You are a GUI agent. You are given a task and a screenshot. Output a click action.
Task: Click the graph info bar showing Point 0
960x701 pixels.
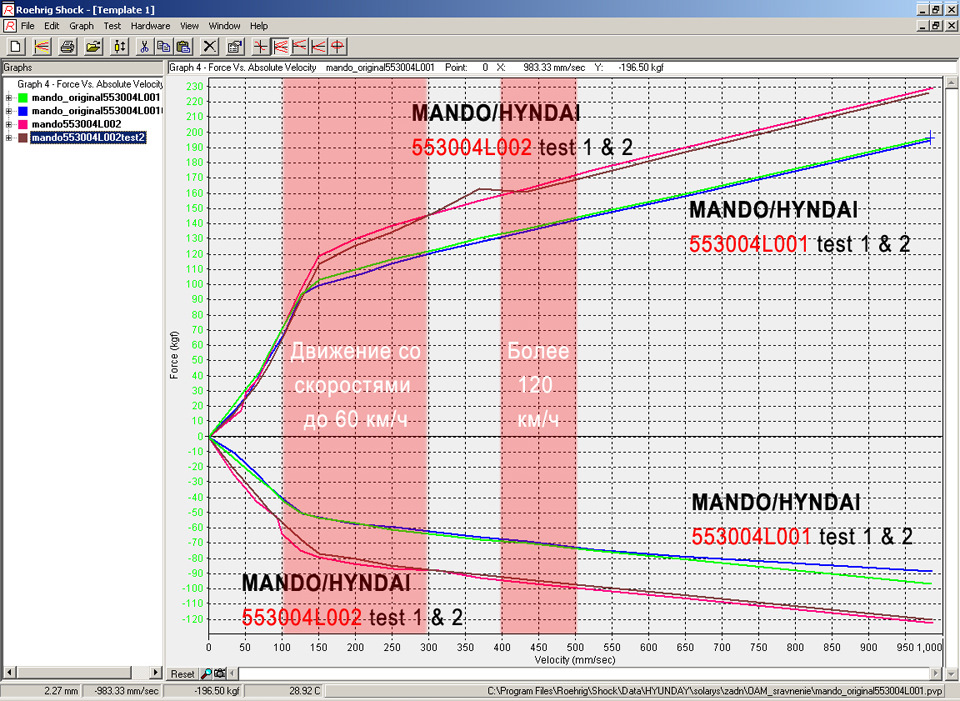pyautogui.click(x=561, y=67)
